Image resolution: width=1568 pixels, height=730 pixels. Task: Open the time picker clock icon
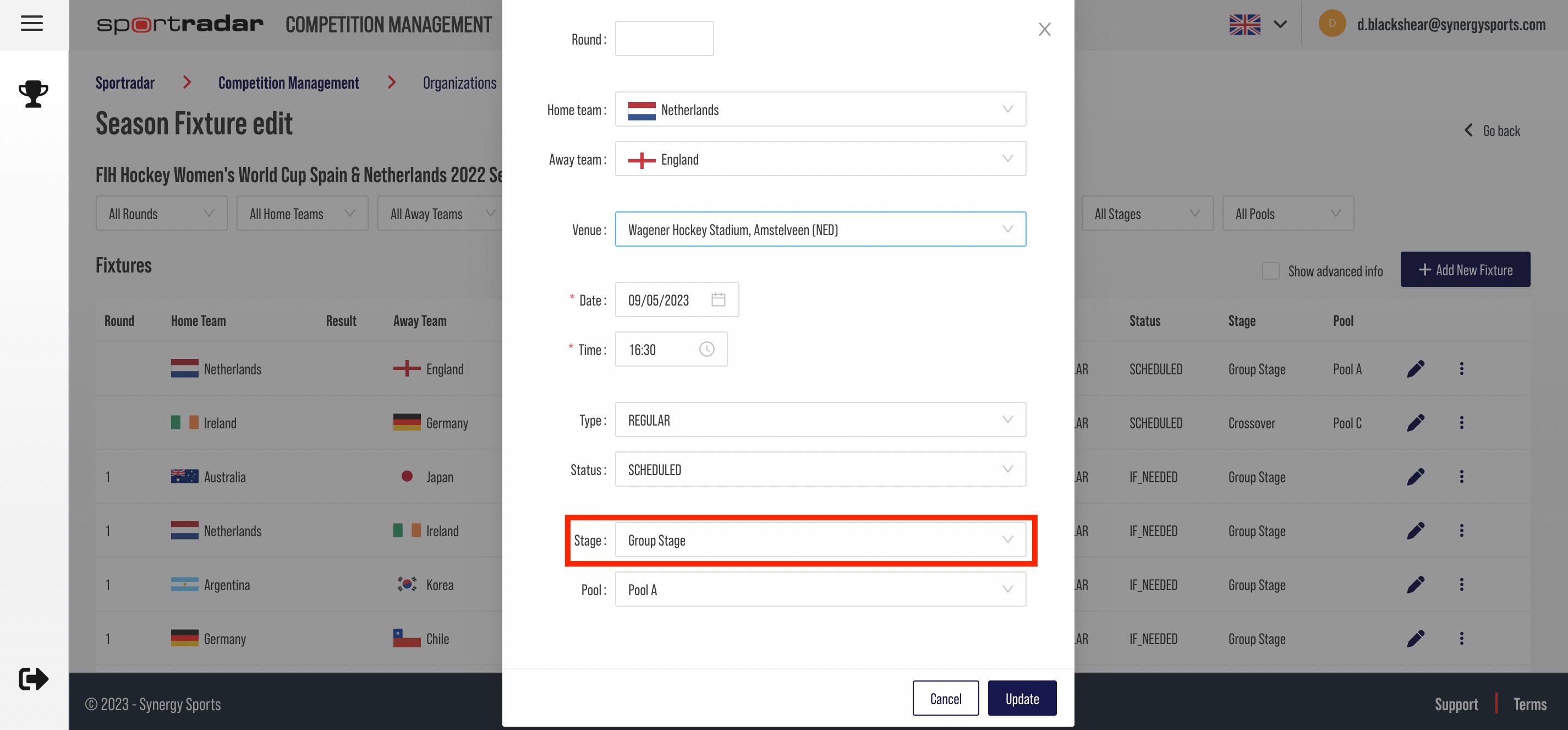706,350
